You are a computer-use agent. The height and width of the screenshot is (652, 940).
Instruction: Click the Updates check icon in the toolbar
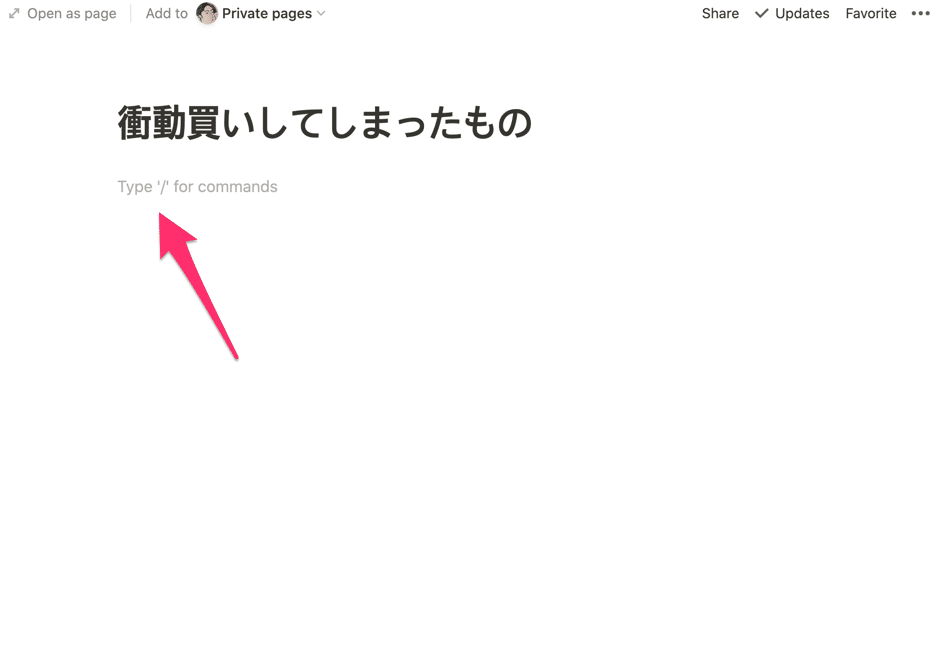(761, 13)
